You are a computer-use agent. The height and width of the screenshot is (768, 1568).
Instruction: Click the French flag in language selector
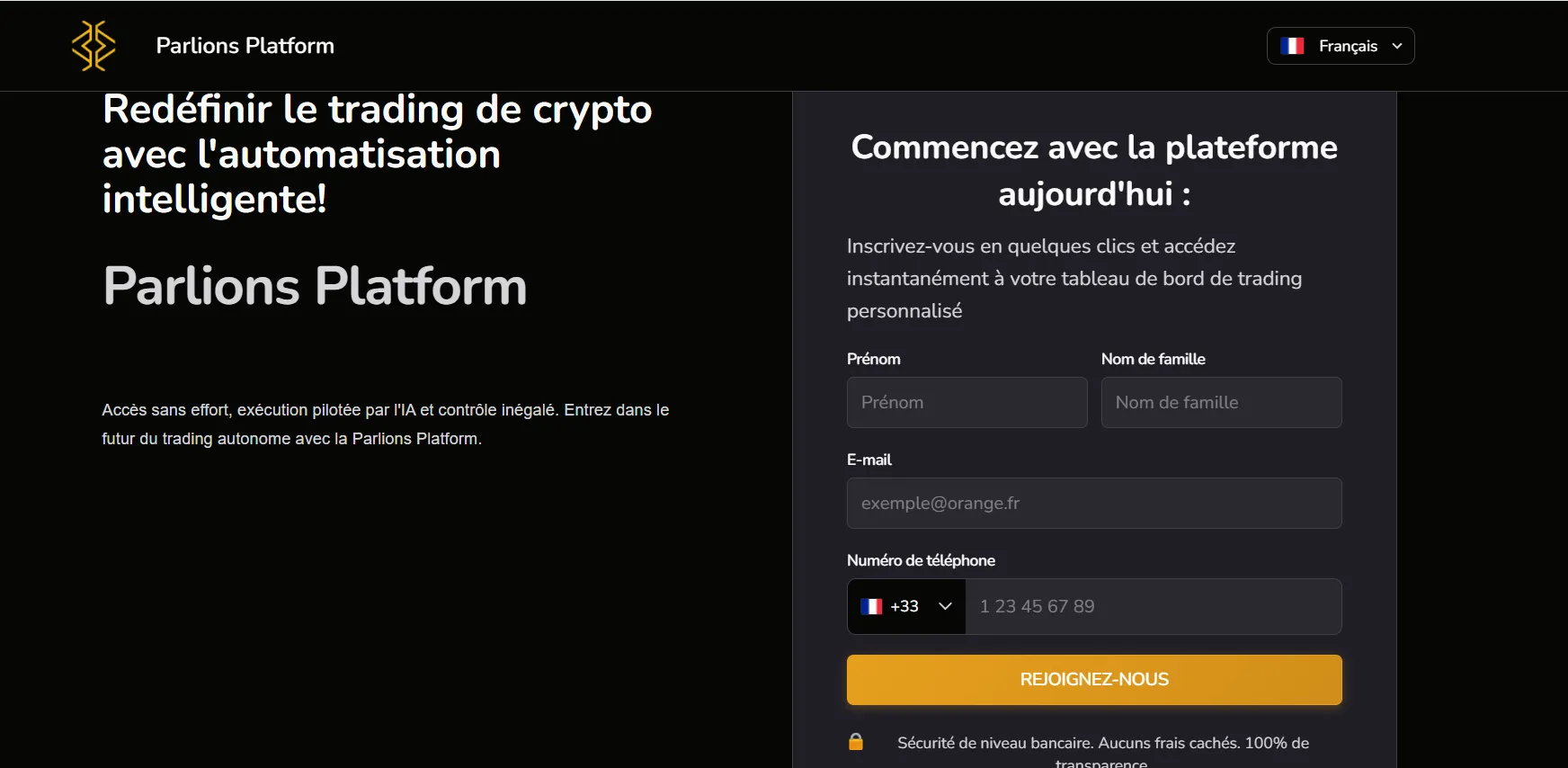[1292, 46]
